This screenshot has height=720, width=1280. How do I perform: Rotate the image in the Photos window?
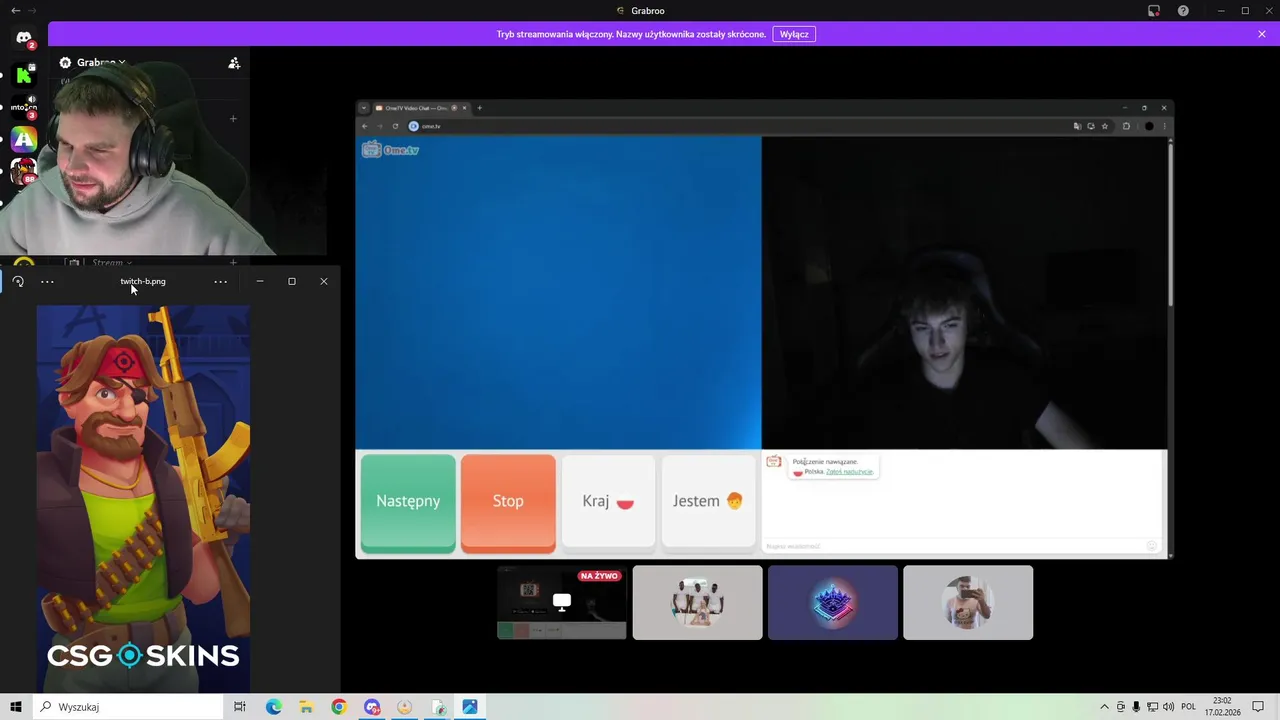18,282
